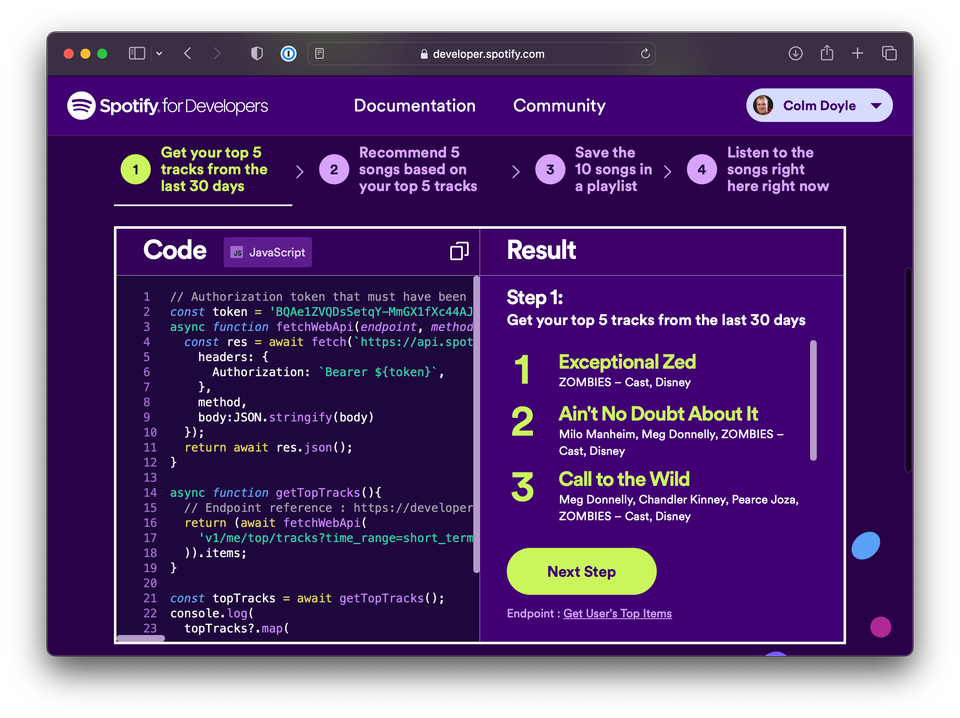This screenshot has height=718, width=960.
Task: Click the return await res.json() line
Action: tap(268, 447)
